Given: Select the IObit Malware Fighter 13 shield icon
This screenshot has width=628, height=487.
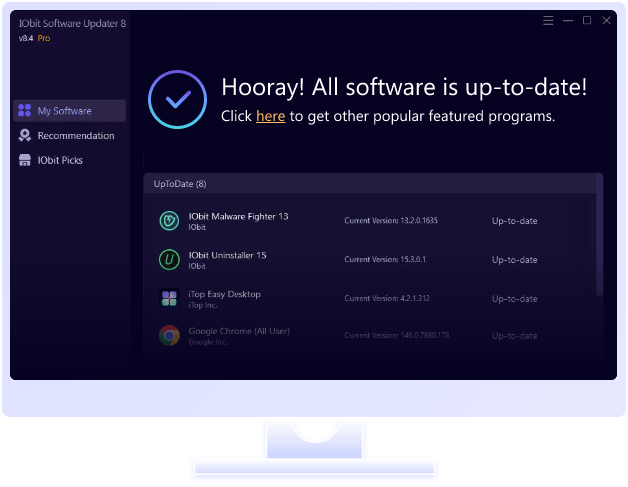Looking at the screenshot, I should (x=169, y=221).
